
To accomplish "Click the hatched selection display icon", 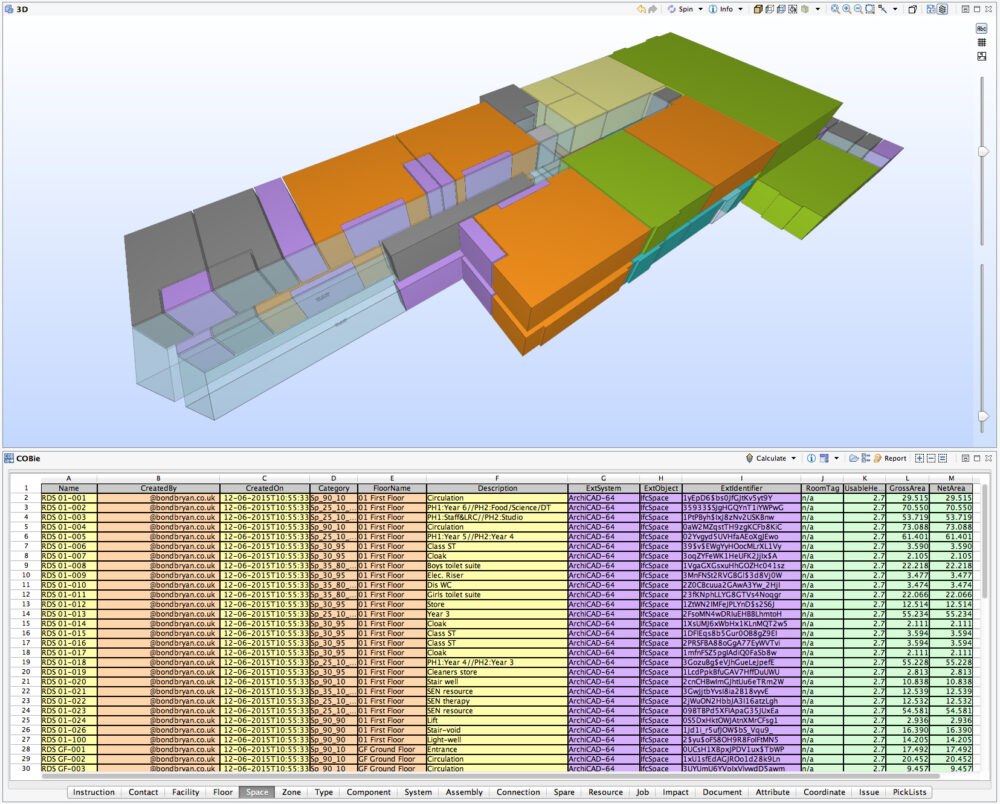I will pyautogui.click(x=793, y=10).
